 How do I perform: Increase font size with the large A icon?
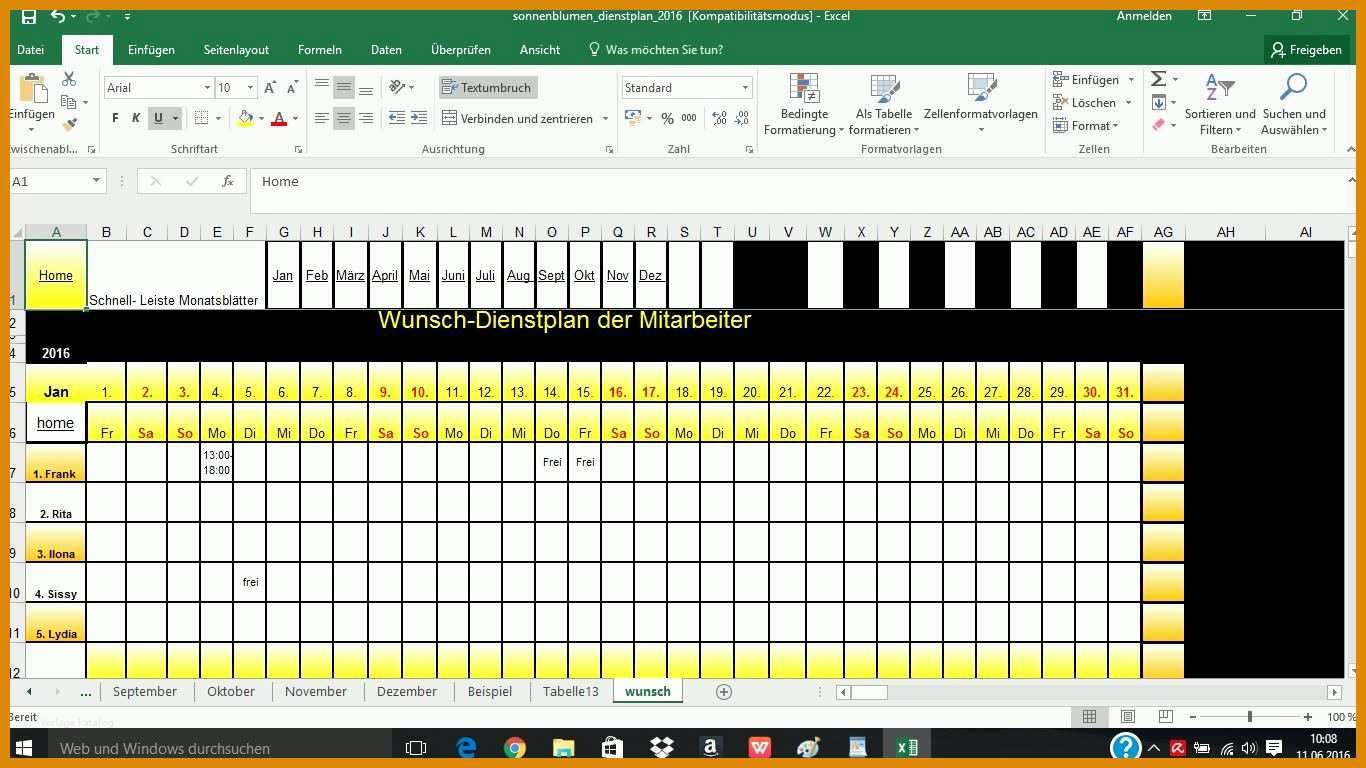[270, 88]
